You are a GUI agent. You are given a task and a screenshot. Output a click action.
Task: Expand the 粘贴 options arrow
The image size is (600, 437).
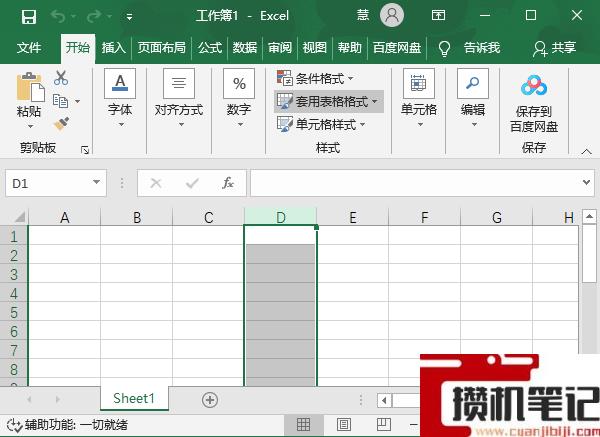[30, 126]
